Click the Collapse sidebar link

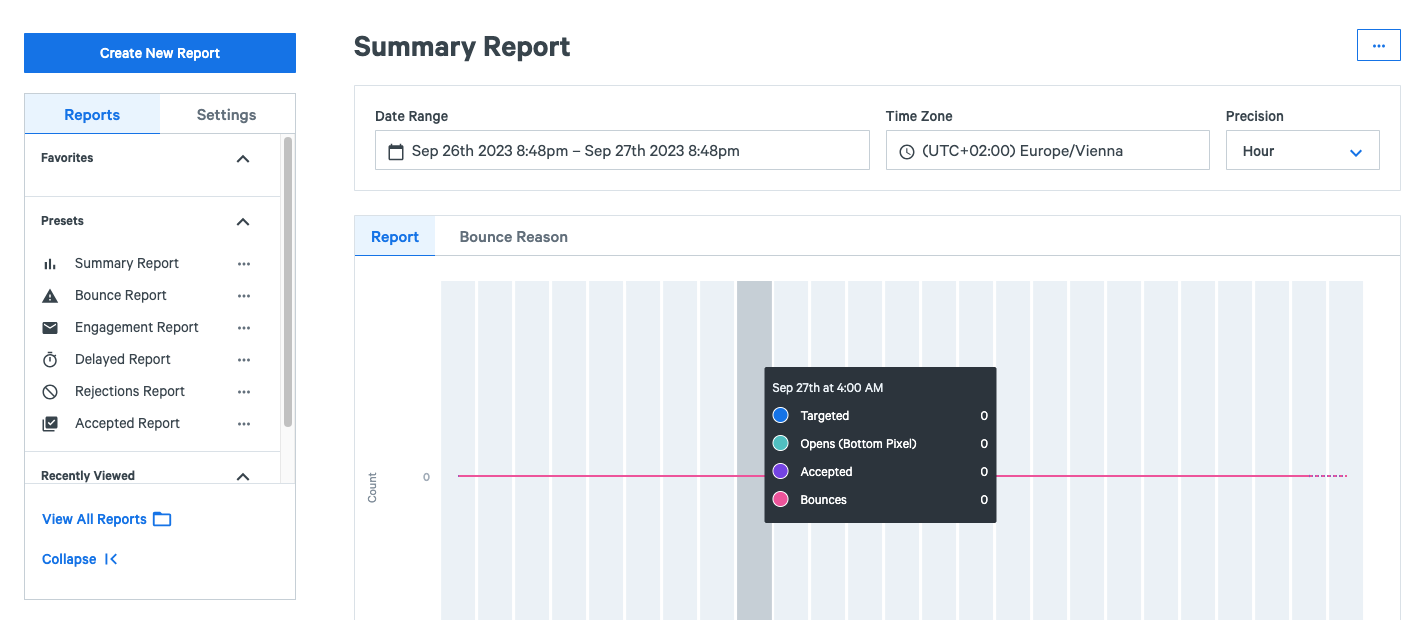click(x=80, y=559)
